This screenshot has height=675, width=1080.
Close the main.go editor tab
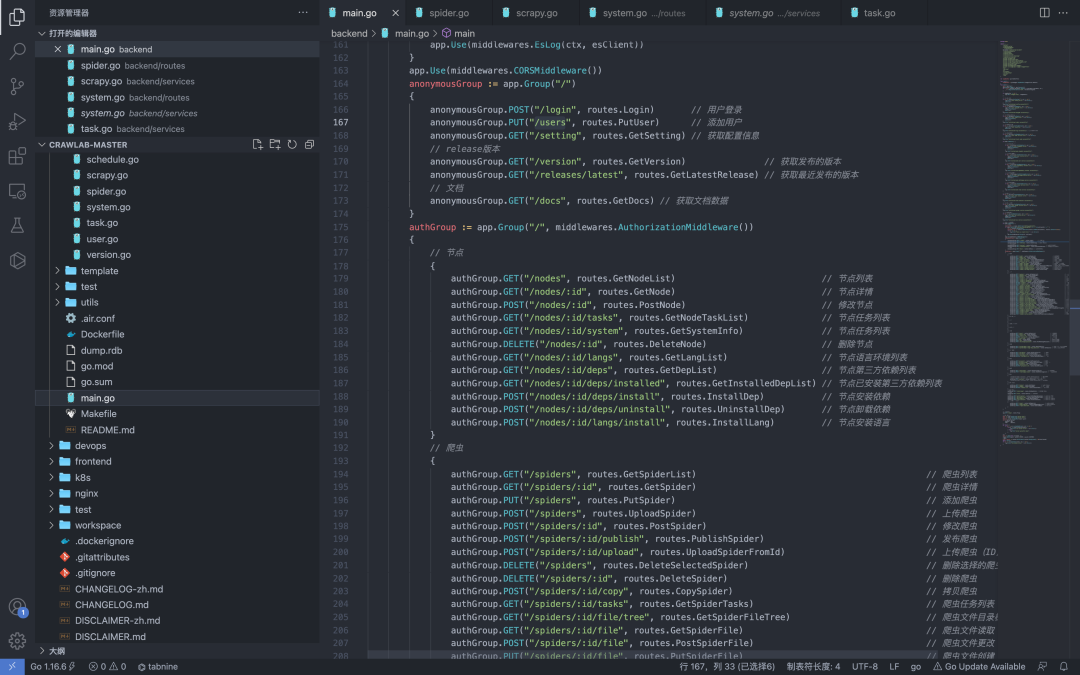pos(395,13)
